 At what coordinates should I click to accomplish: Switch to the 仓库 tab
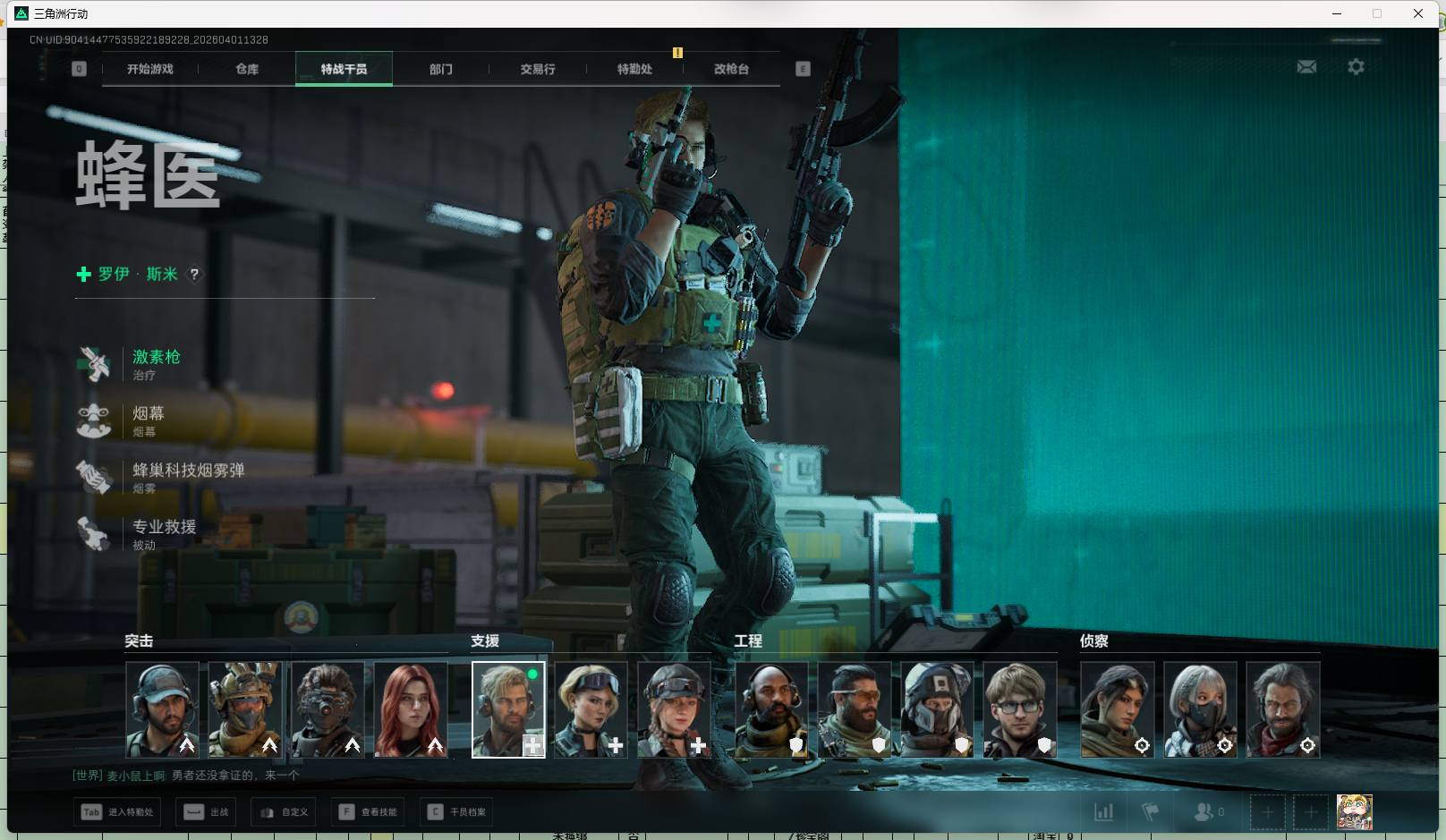coord(247,69)
